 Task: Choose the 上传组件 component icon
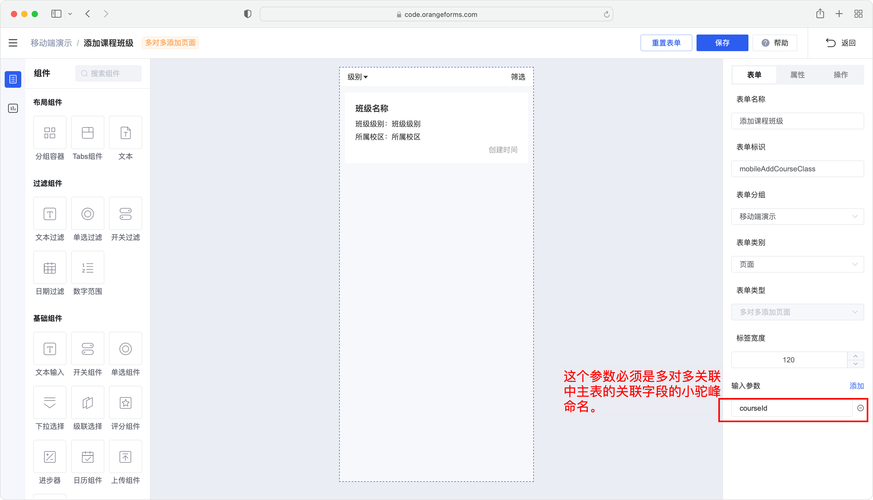tap(125, 457)
